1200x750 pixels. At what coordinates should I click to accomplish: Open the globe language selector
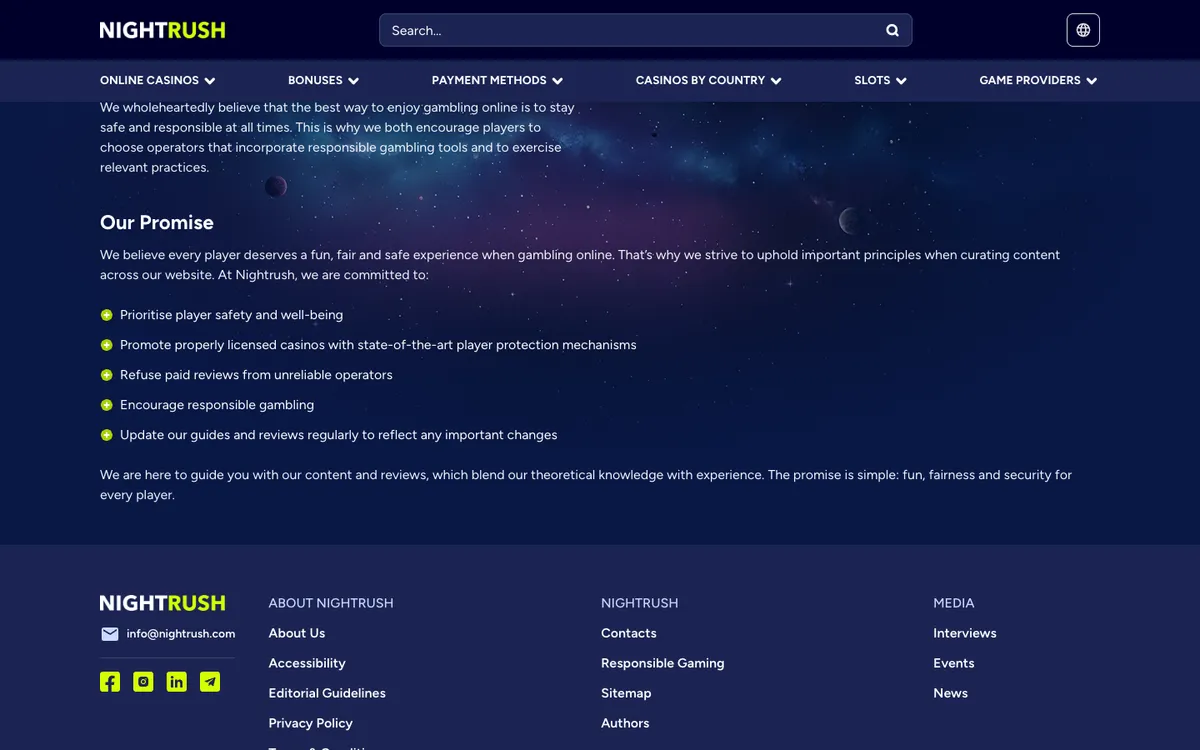1083,30
